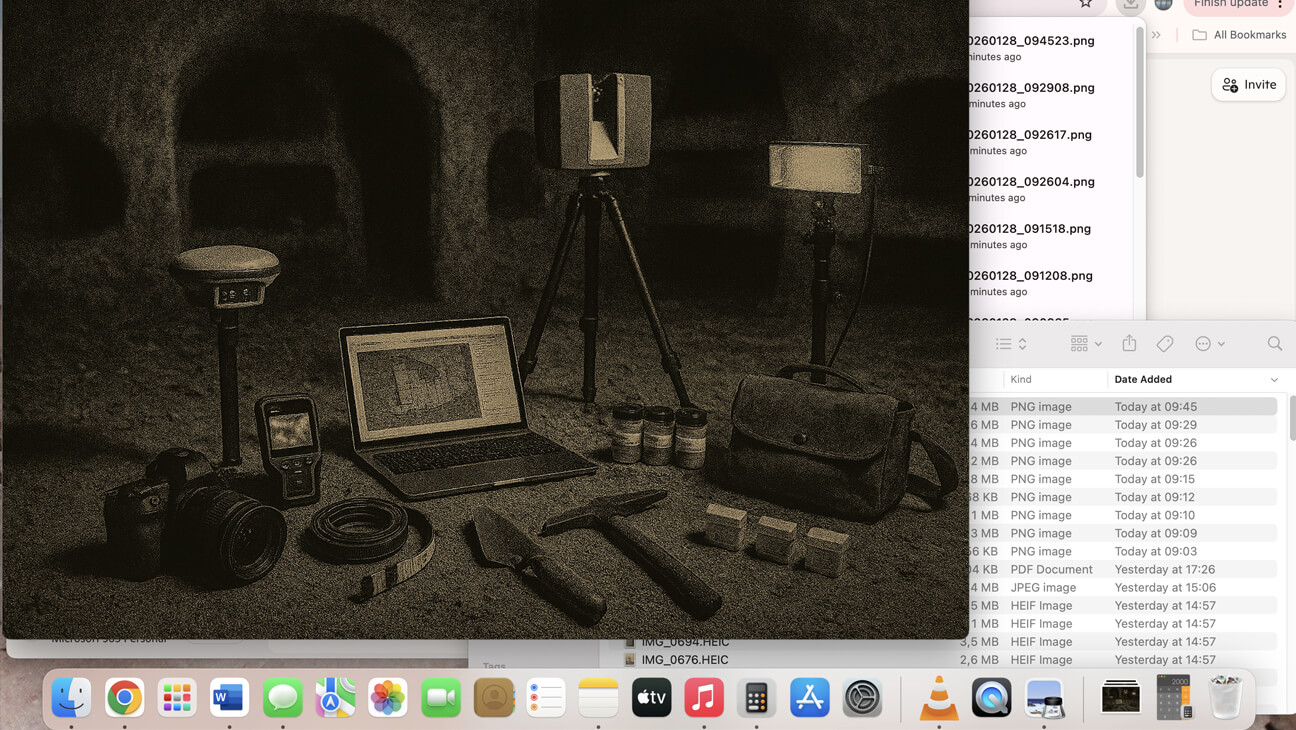This screenshot has width=1296, height=730.
Task: Open QuickTime Player from the Dock
Action: 991,697
